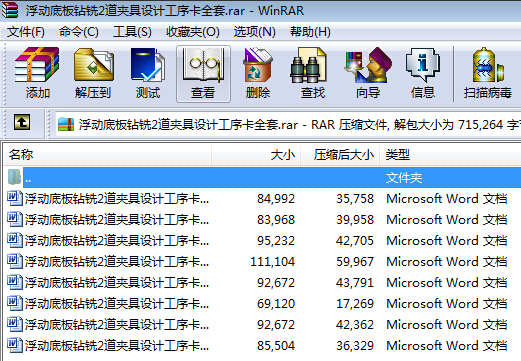Open the 工具(S) menu
The width and height of the screenshot is (521, 361).
coord(132,32)
